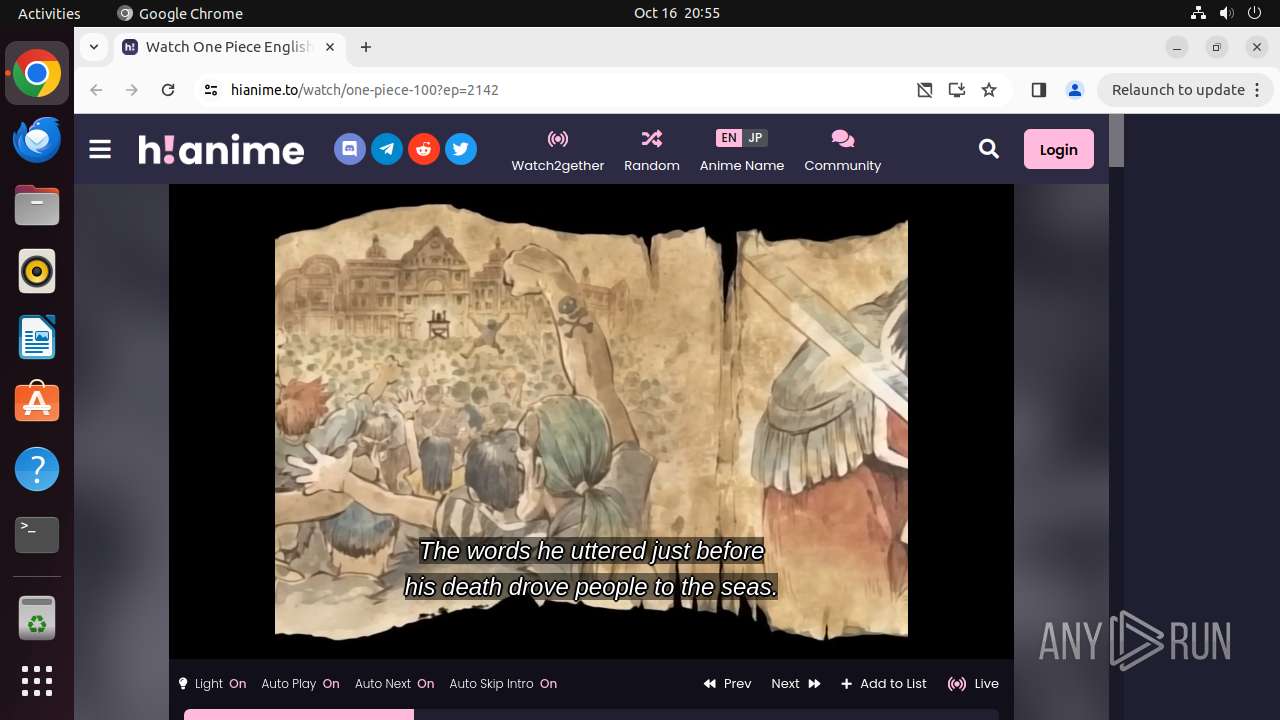The height and width of the screenshot is (720, 1280).
Task: Skip to the Next episode
Action: pyautogui.click(x=796, y=684)
